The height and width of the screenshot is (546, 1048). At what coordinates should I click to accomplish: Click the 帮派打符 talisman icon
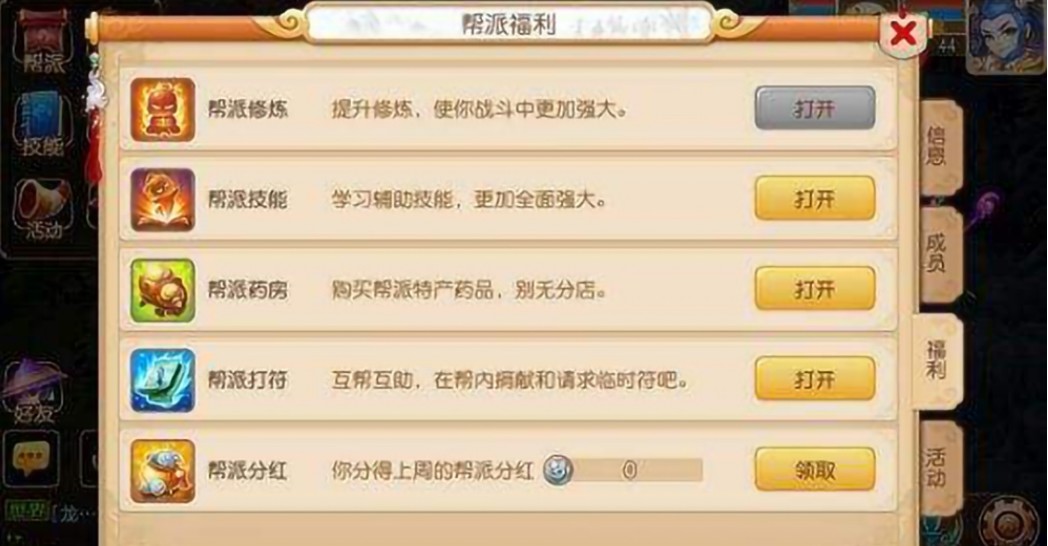point(162,380)
